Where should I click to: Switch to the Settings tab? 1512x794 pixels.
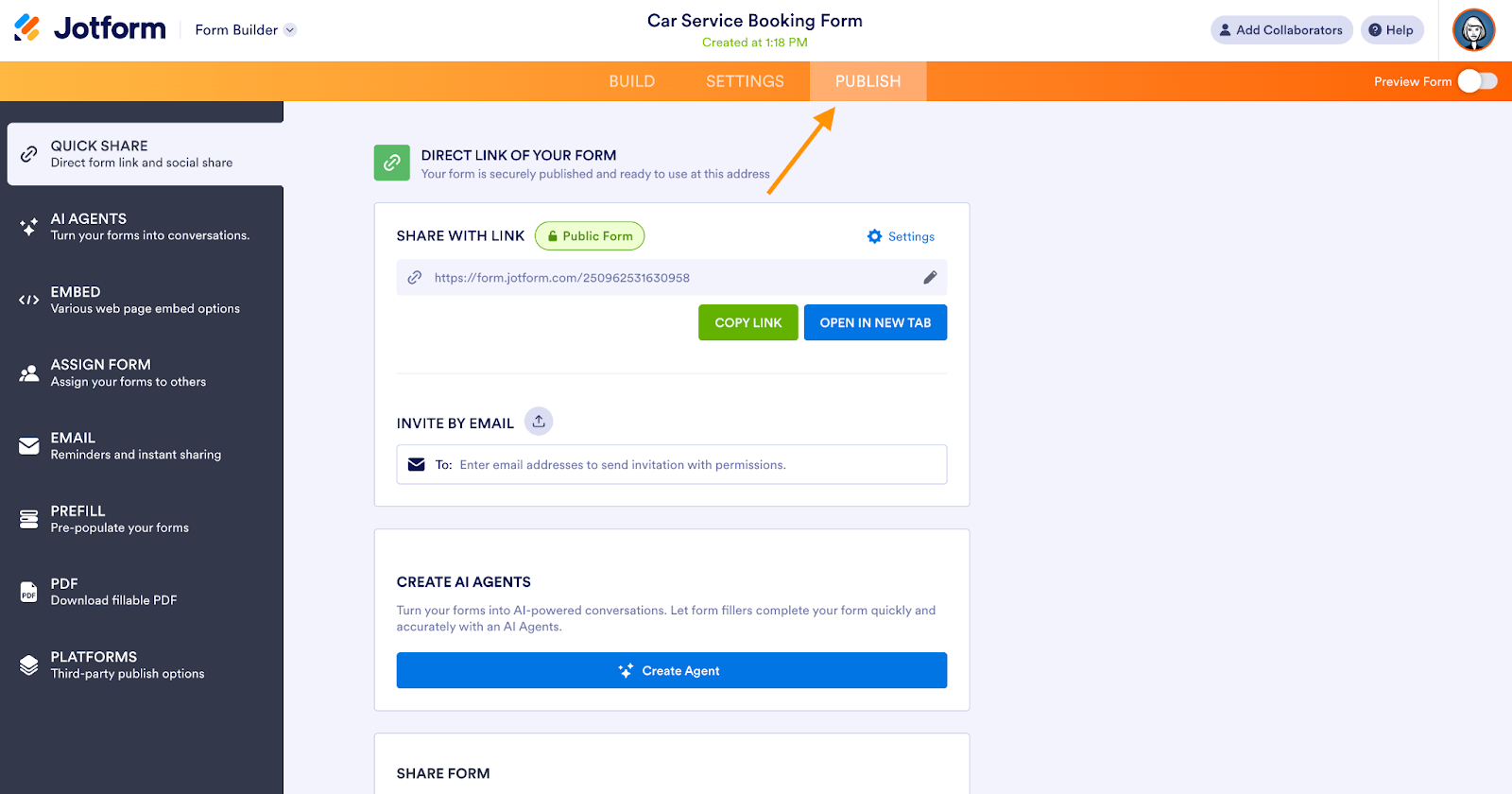[x=745, y=81]
